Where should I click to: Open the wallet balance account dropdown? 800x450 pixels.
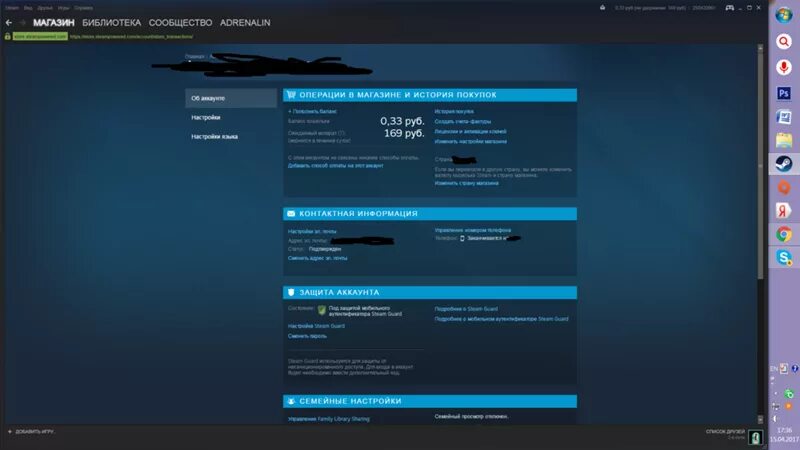pyautogui.click(x=665, y=8)
